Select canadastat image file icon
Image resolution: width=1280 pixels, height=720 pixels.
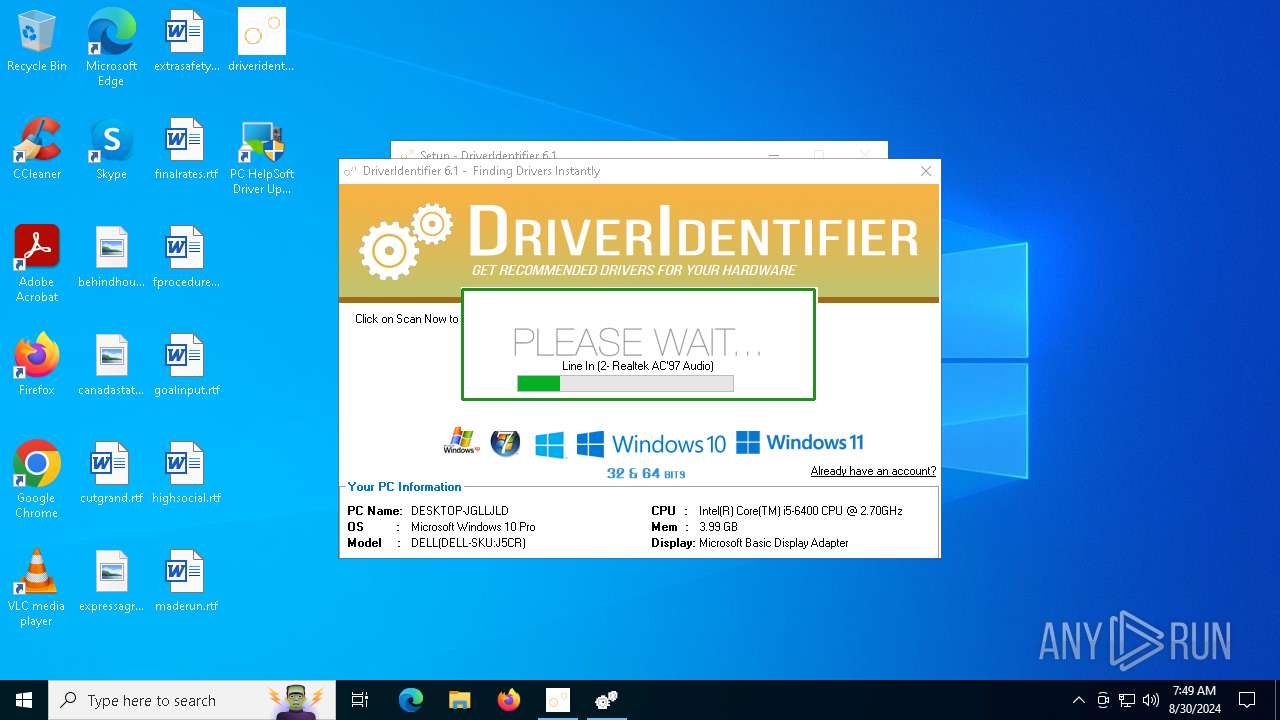tap(111, 366)
